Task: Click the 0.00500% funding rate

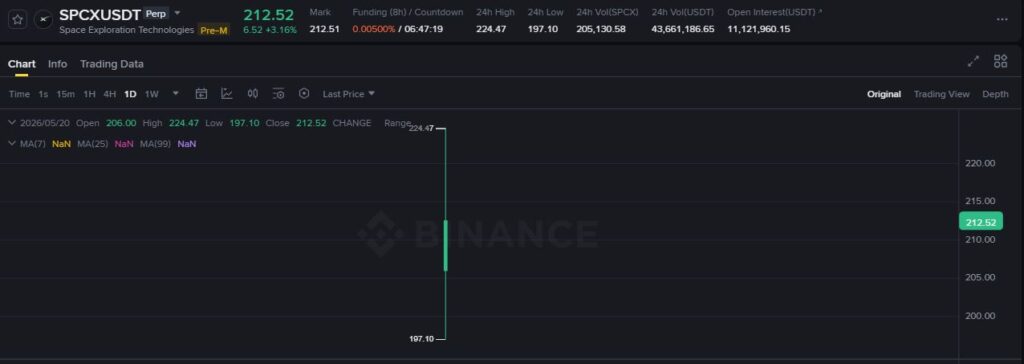Action: coord(374,29)
